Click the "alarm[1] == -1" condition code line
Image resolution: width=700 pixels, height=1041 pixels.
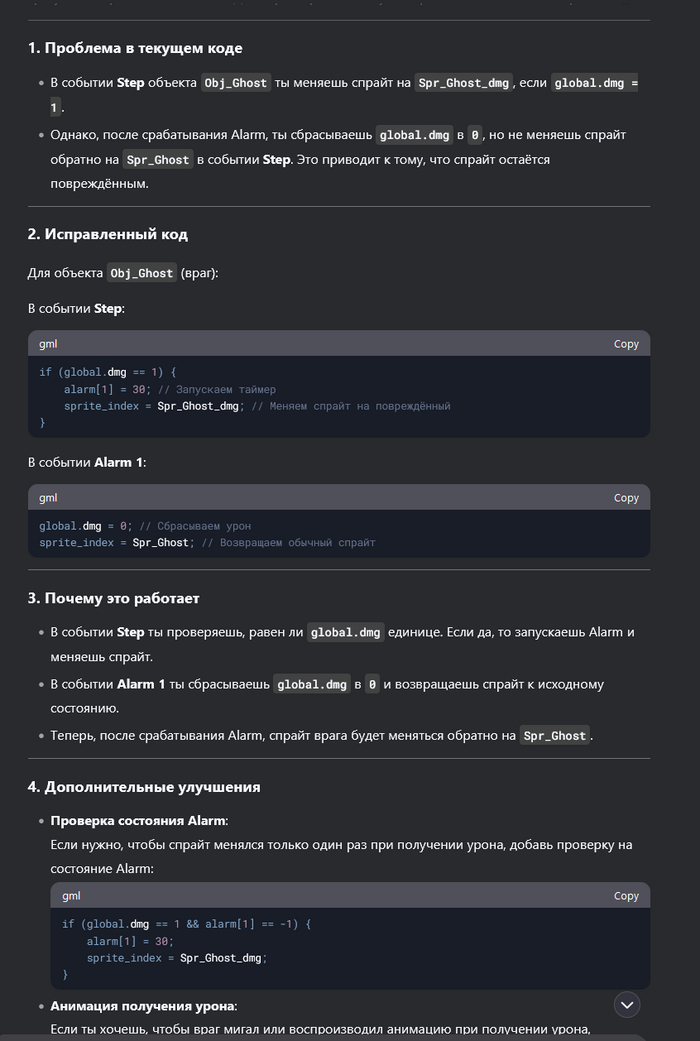pos(186,924)
